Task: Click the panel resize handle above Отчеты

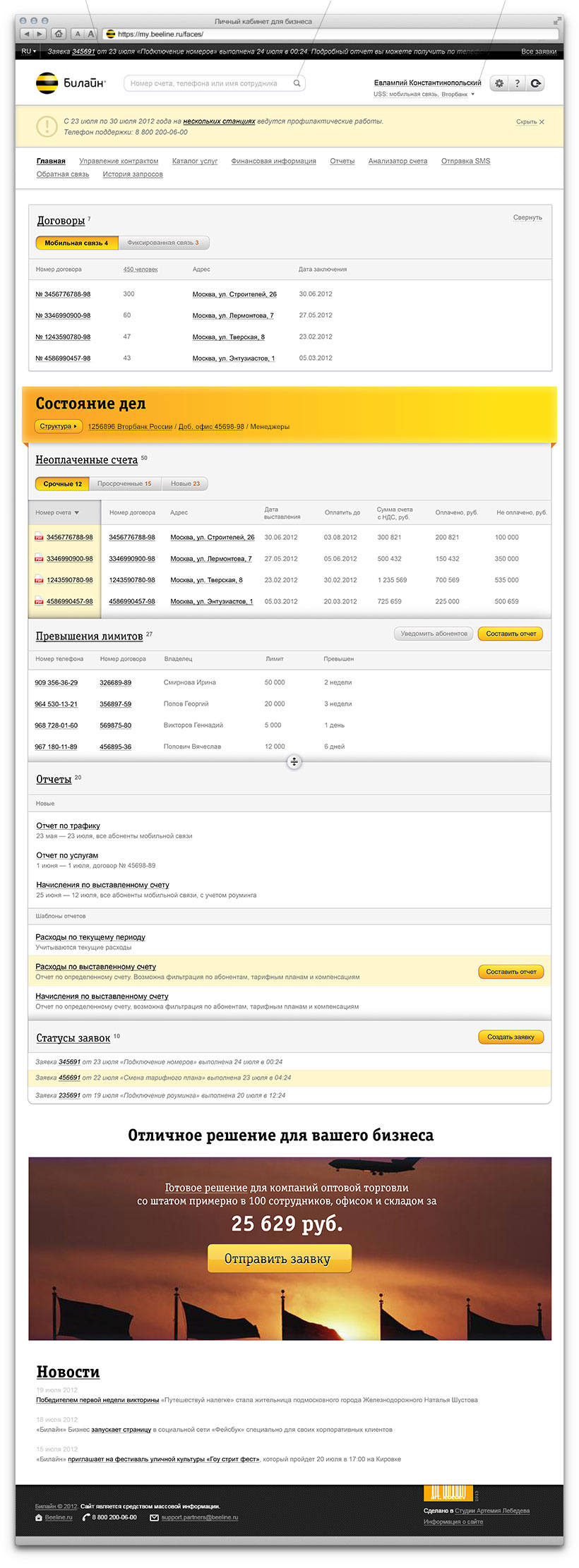Action: pos(294,762)
